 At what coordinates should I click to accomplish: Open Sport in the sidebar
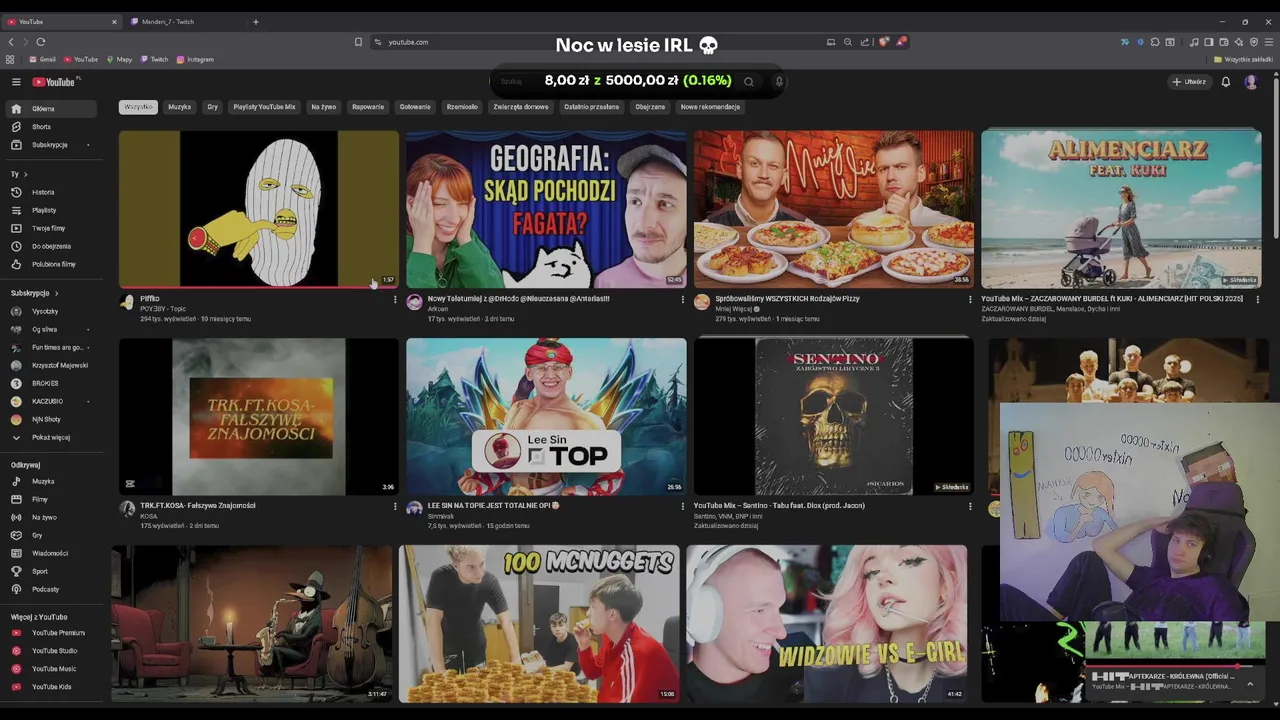click(x=51, y=571)
